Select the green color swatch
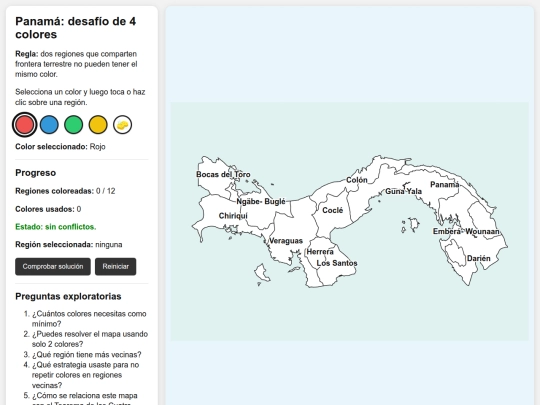The height and width of the screenshot is (405, 540). (x=74, y=125)
